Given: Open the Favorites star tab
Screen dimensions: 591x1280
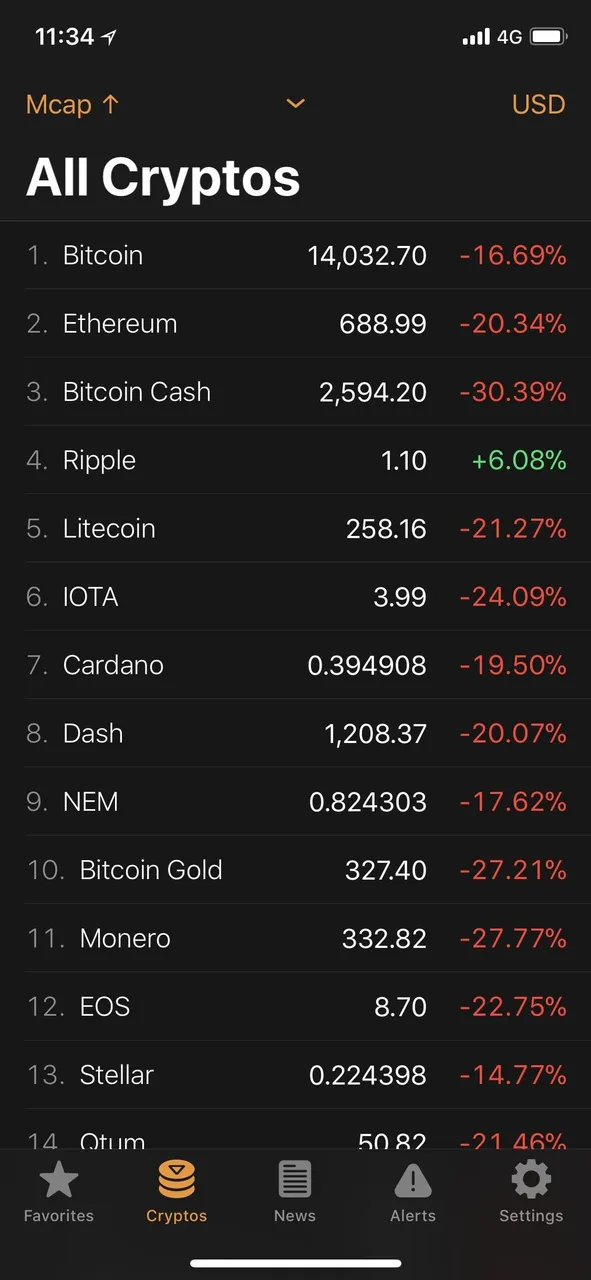Looking at the screenshot, I should click(59, 1181).
